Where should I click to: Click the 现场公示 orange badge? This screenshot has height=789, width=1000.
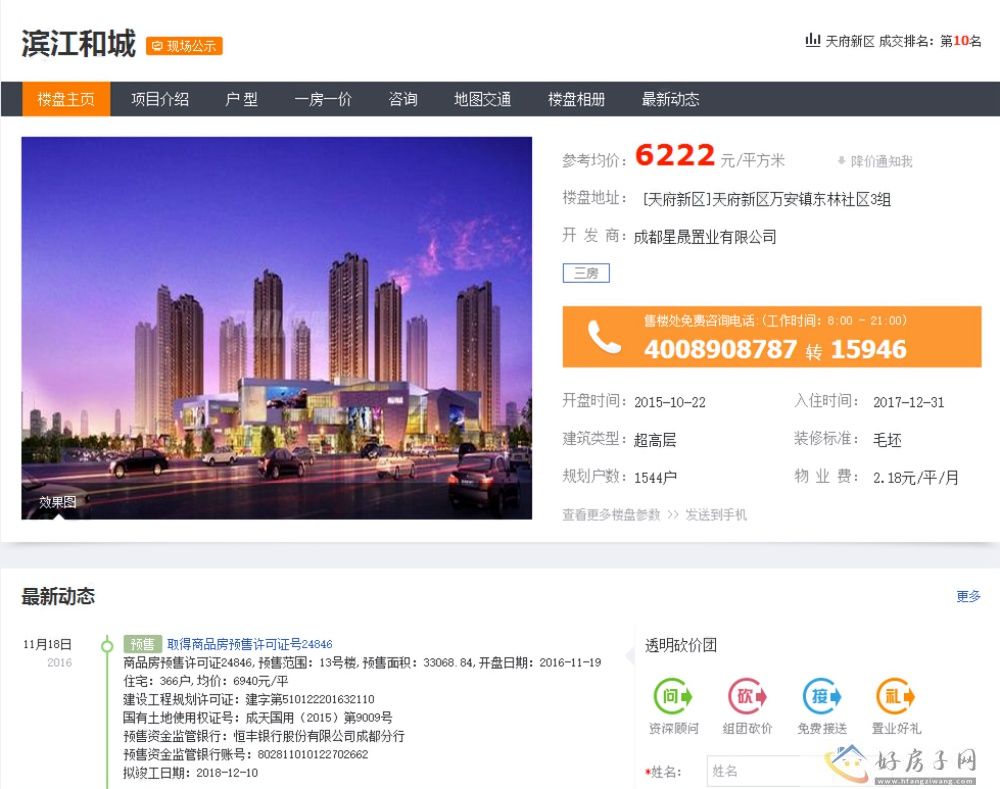click(184, 46)
